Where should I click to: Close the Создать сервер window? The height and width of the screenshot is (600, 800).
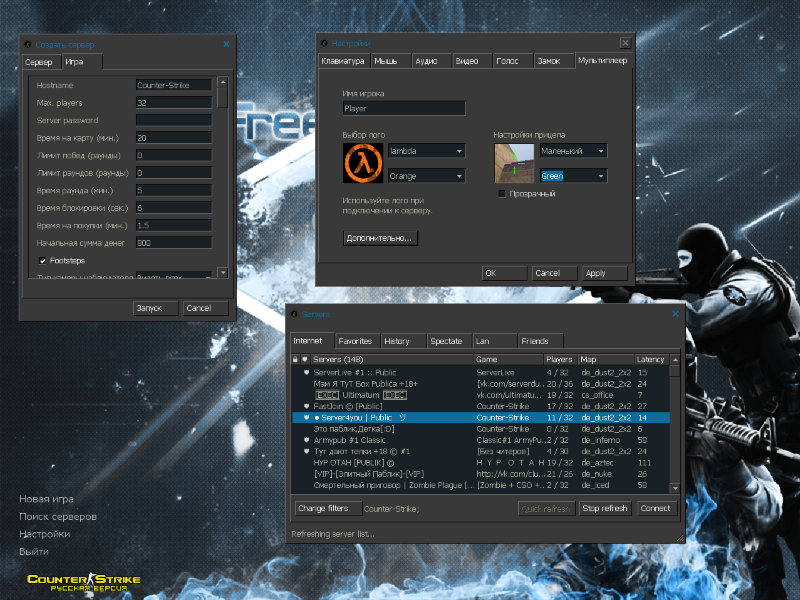click(226, 44)
